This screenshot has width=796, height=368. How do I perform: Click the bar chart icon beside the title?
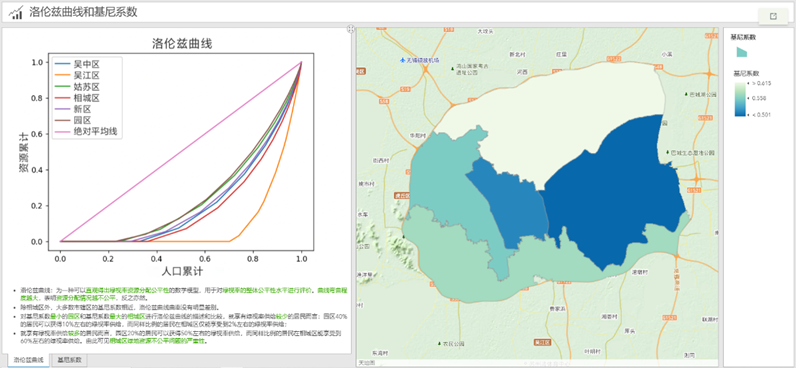(16, 13)
